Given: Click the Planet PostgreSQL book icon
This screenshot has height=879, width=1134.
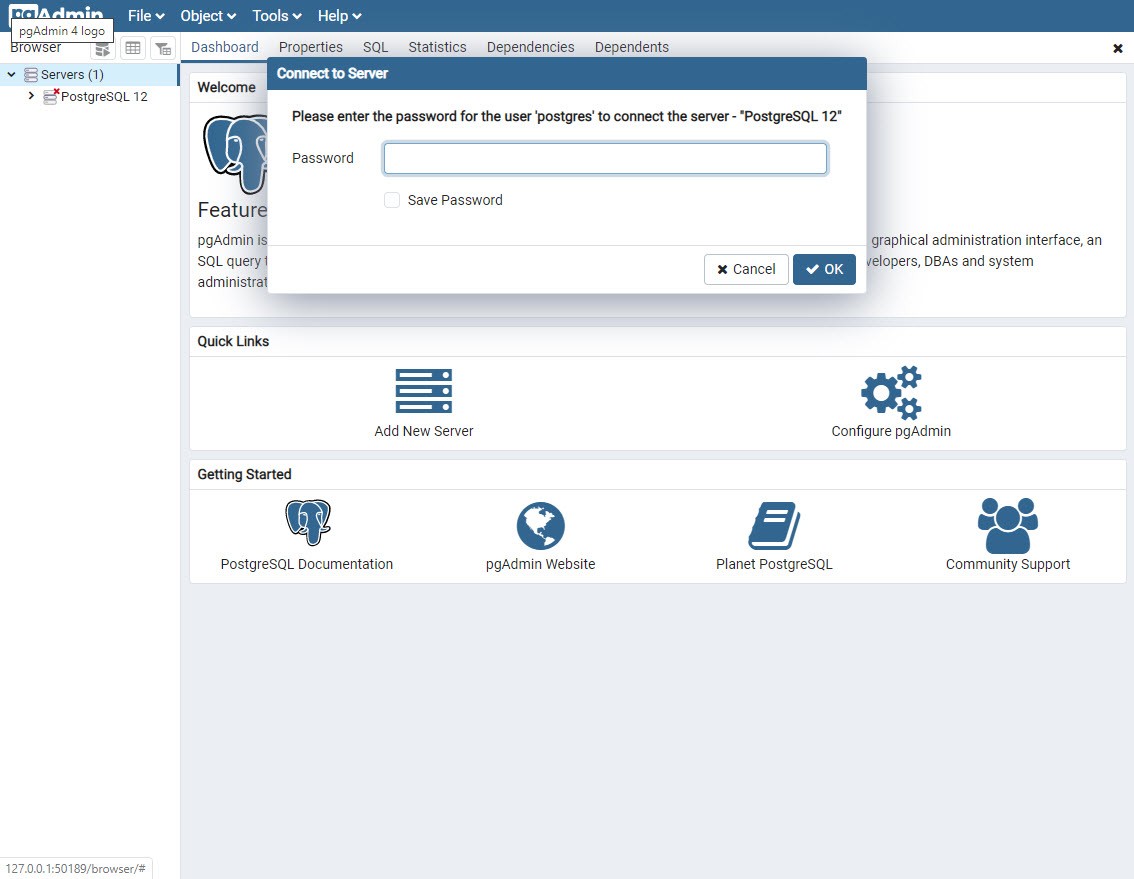Looking at the screenshot, I should tap(774, 525).
